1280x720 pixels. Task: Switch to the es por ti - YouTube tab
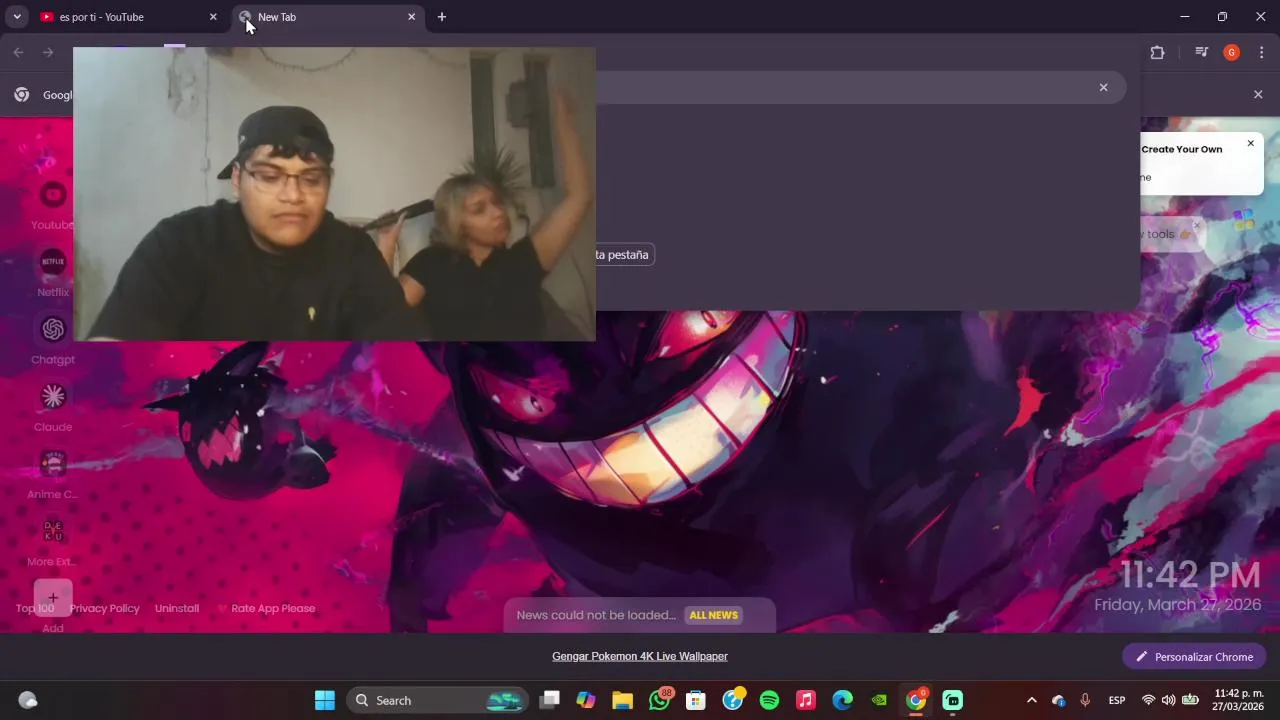(128, 17)
